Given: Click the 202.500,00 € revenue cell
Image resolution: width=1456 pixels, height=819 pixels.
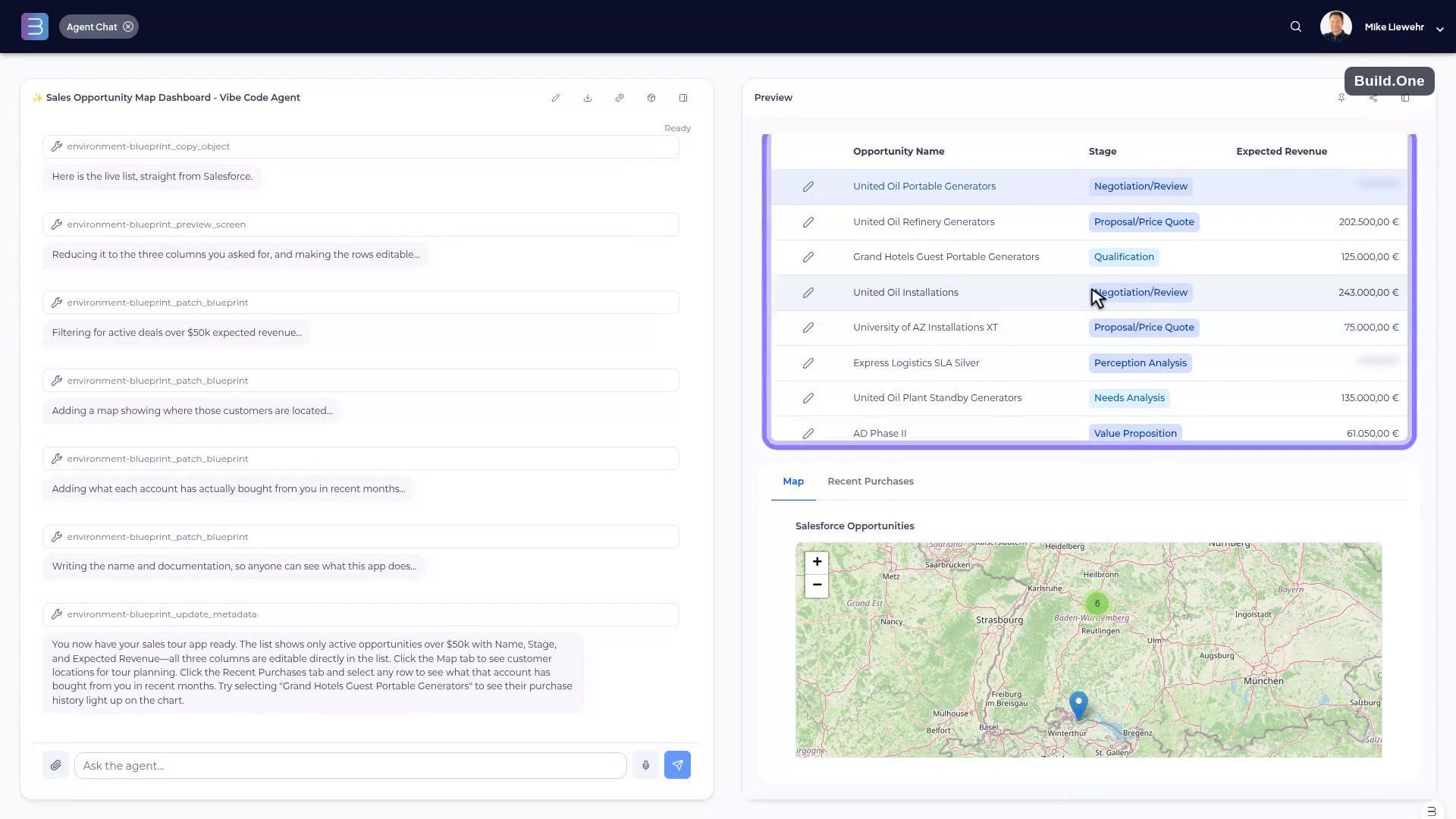Looking at the screenshot, I should click(1369, 222).
